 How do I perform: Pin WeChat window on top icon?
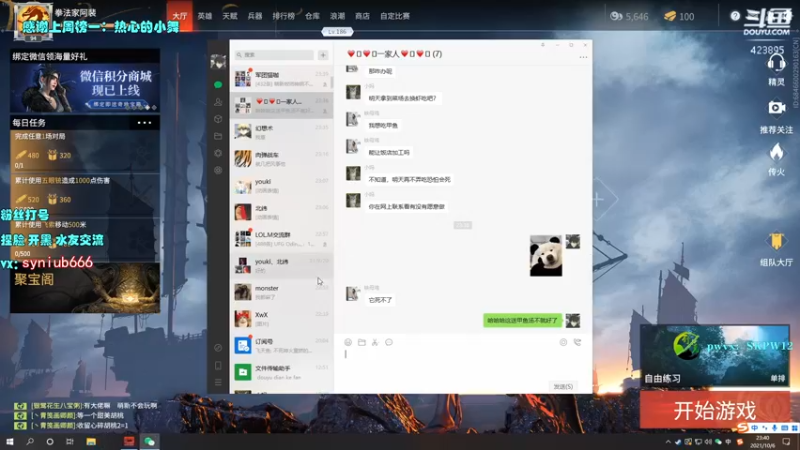coord(543,45)
